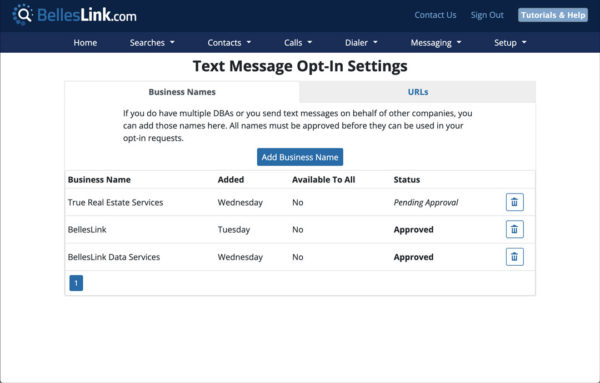Open the Dialer dropdown
600x383 pixels.
361,42
